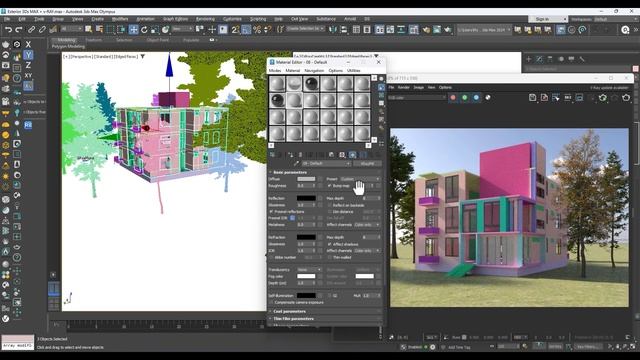Click Show Shaded Material in Viewport icon

coord(353,155)
